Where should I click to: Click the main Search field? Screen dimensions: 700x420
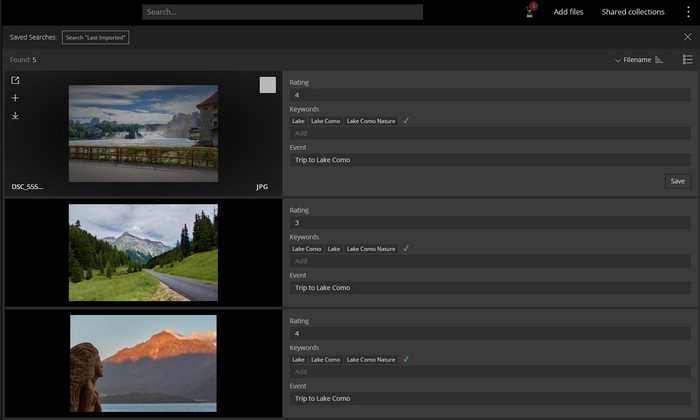282,12
